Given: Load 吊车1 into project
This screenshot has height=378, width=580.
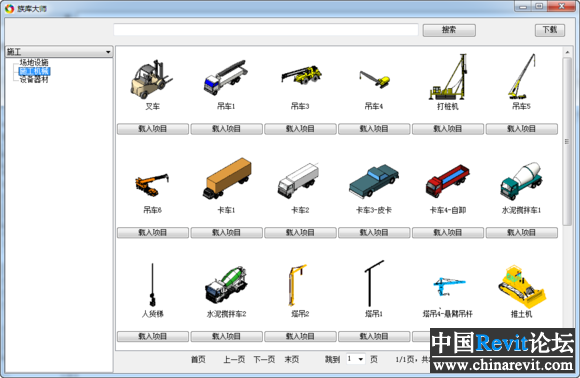Looking at the screenshot, I should coord(226,129).
